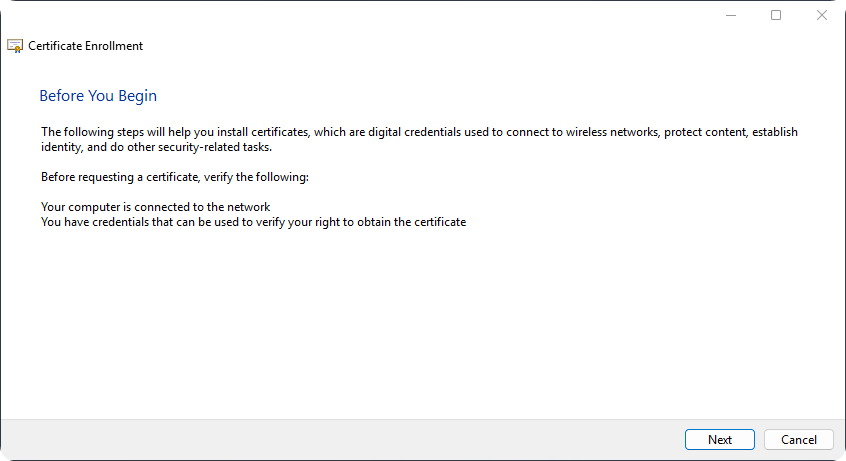
Task: Minimize the Certificate Enrollment window
Action: point(730,15)
